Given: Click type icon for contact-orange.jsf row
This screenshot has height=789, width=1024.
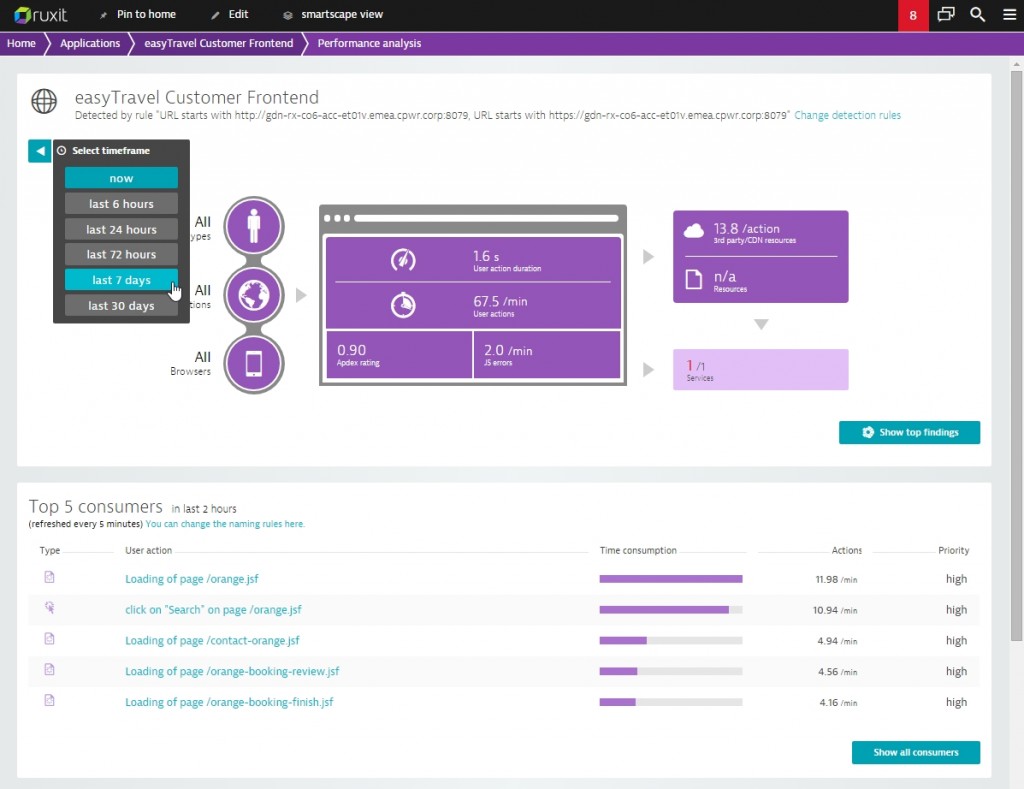Looking at the screenshot, I should (x=50, y=639).
